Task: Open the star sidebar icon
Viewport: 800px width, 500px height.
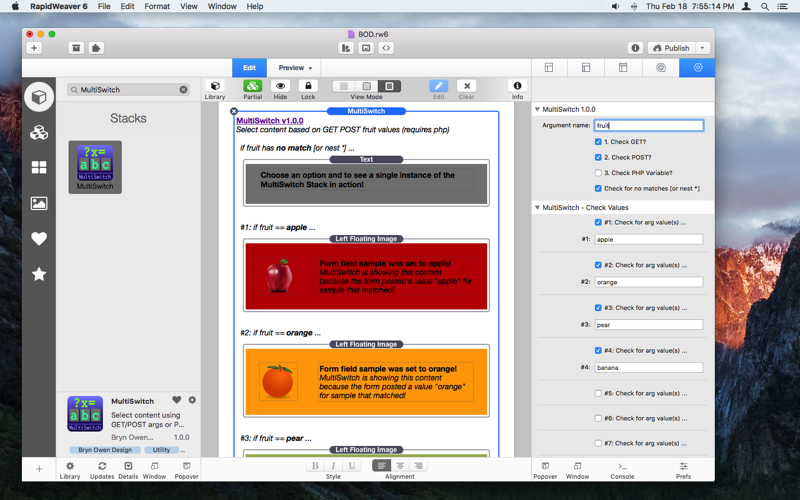Action: tap(39, 274)
